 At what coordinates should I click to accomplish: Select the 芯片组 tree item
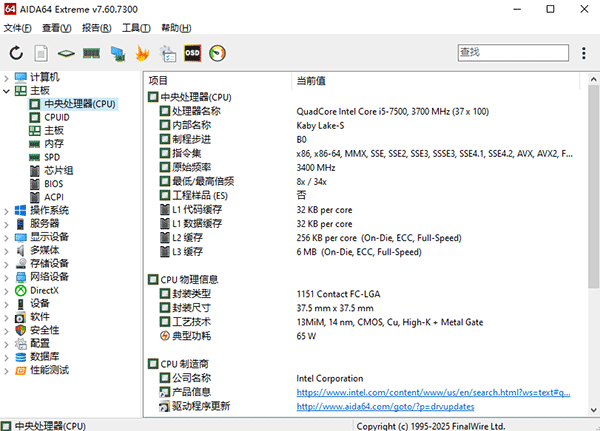coord(59,171)
